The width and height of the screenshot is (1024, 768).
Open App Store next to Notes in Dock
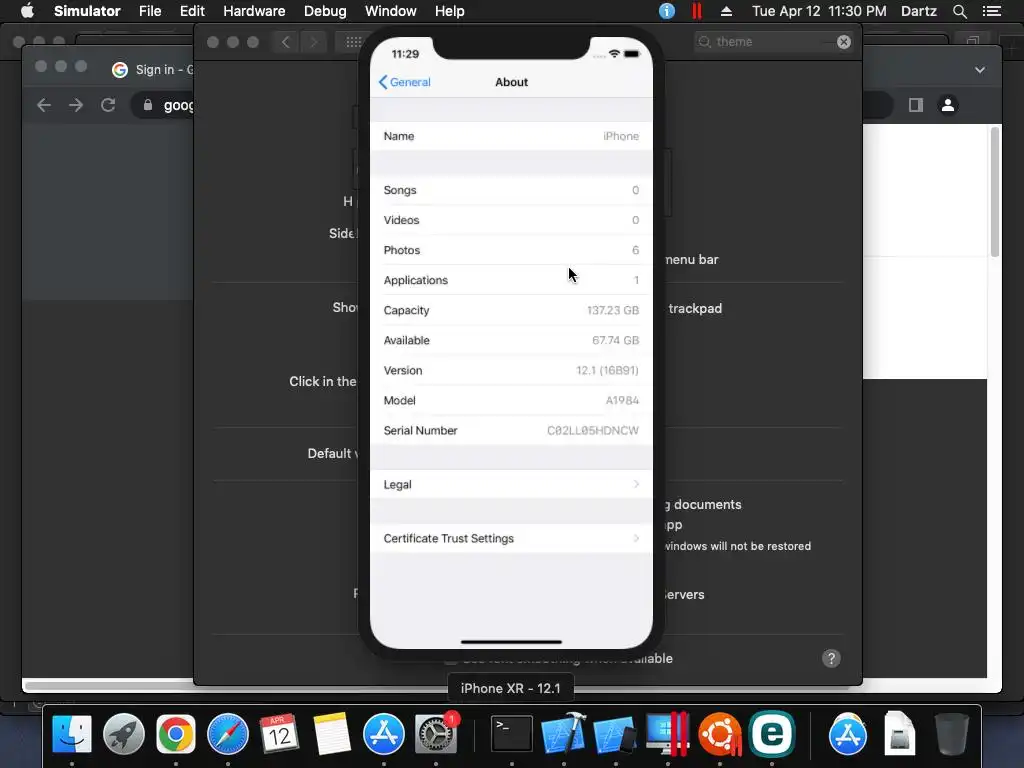tap(383, 733)
